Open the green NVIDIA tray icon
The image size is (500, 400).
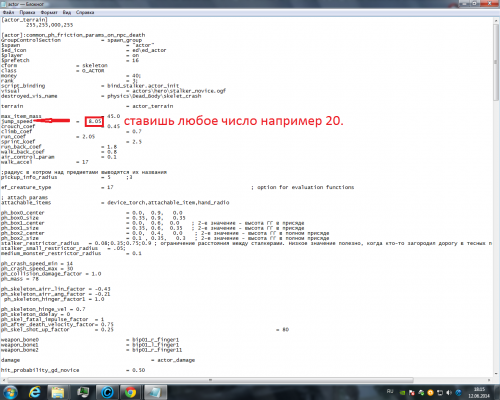(402, 393)
